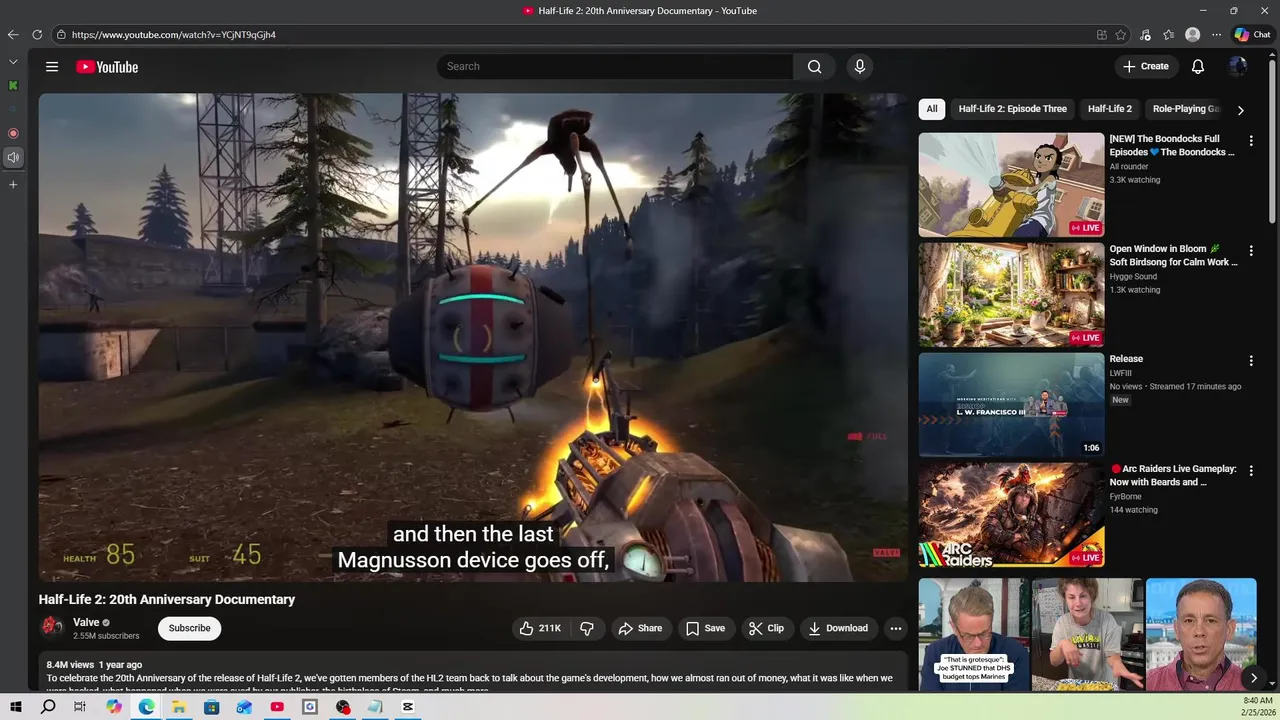Open the Open Window in Bloom thumbnail
Viewport: 1280px width, 720px height.
point(1011,295)
